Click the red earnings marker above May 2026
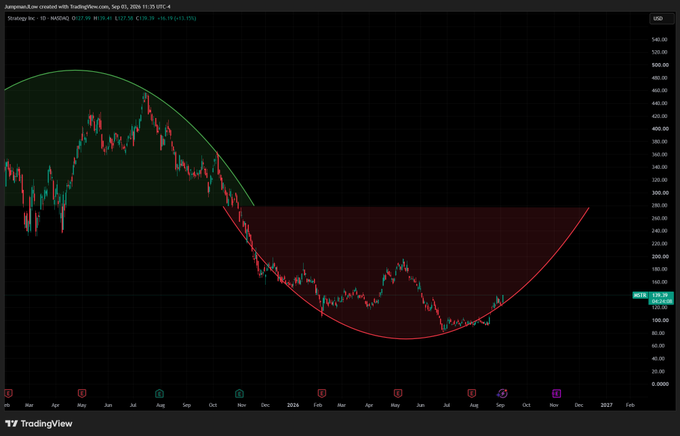 click(x=398, y=393)
